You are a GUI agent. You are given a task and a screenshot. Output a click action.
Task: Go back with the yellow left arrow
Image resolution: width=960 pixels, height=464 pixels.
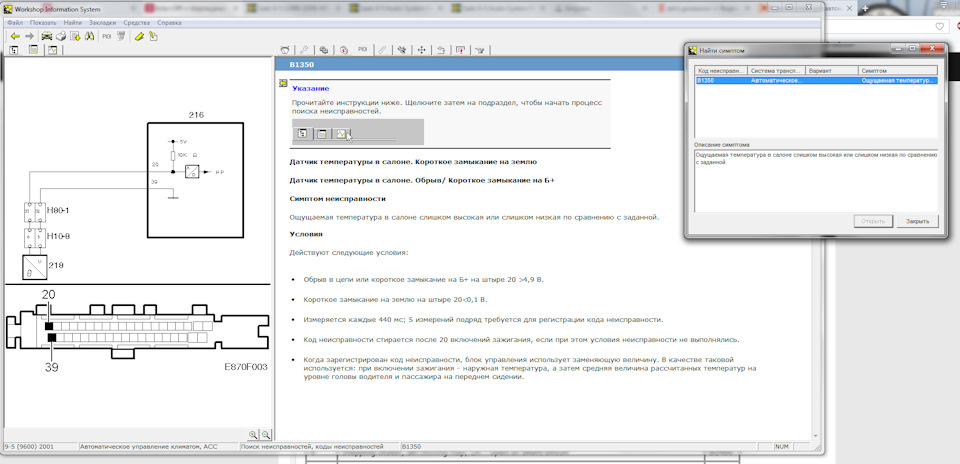click(16, 36)
